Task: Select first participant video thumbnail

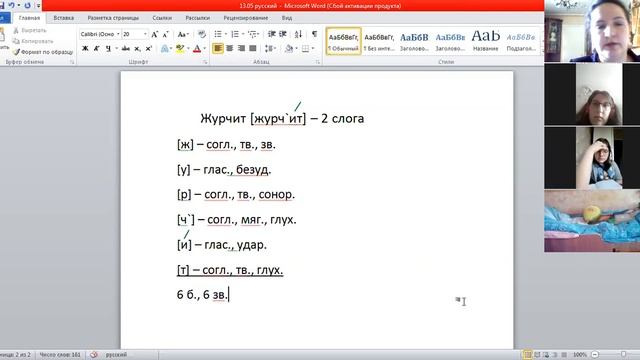Action: (592, 31)
